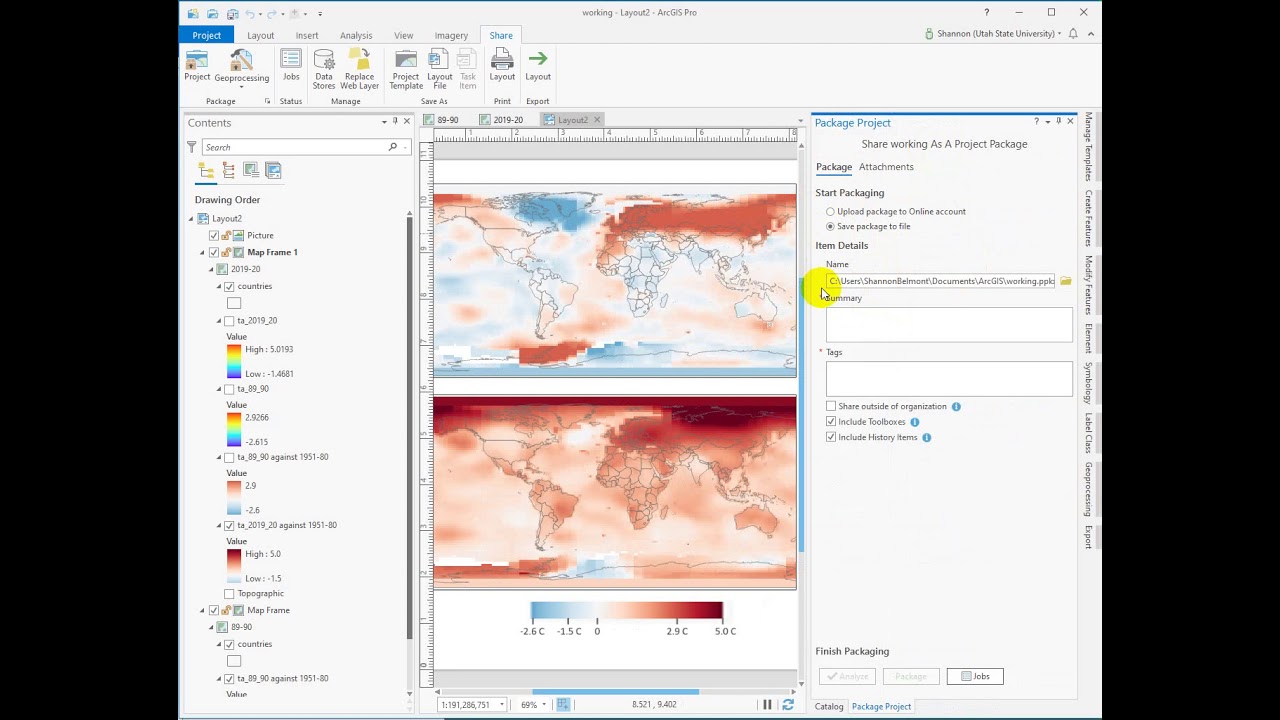Collapse the Map Frame 1 node
1280x720 pixels.
pyautogui.click(x=203, y=253)
